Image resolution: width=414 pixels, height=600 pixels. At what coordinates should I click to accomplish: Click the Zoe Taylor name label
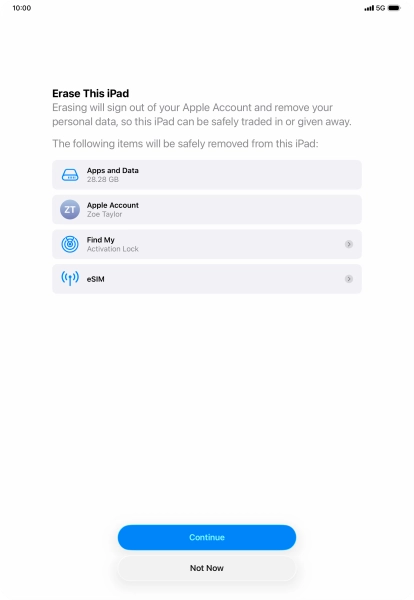click(104, 214)
